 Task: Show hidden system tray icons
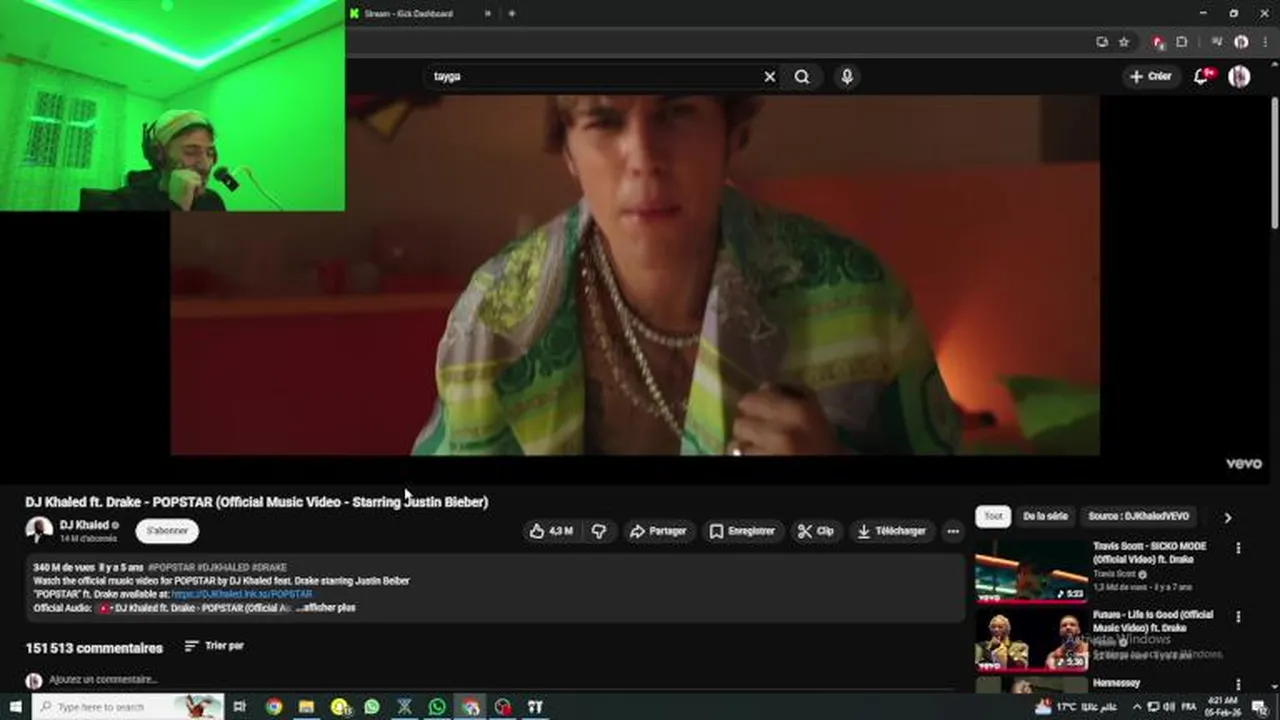[1136, 707]
